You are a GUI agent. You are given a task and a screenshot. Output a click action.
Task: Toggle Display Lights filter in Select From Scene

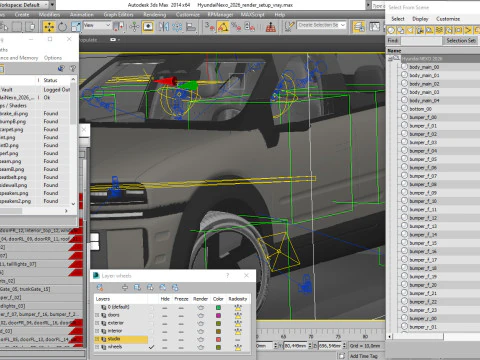coord(410,31)
